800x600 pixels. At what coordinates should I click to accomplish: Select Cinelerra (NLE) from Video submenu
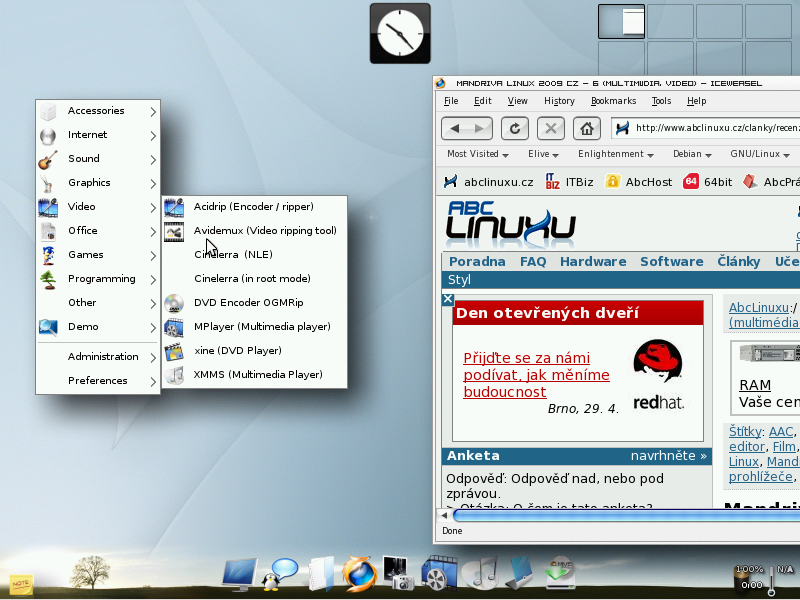[255, 255]
